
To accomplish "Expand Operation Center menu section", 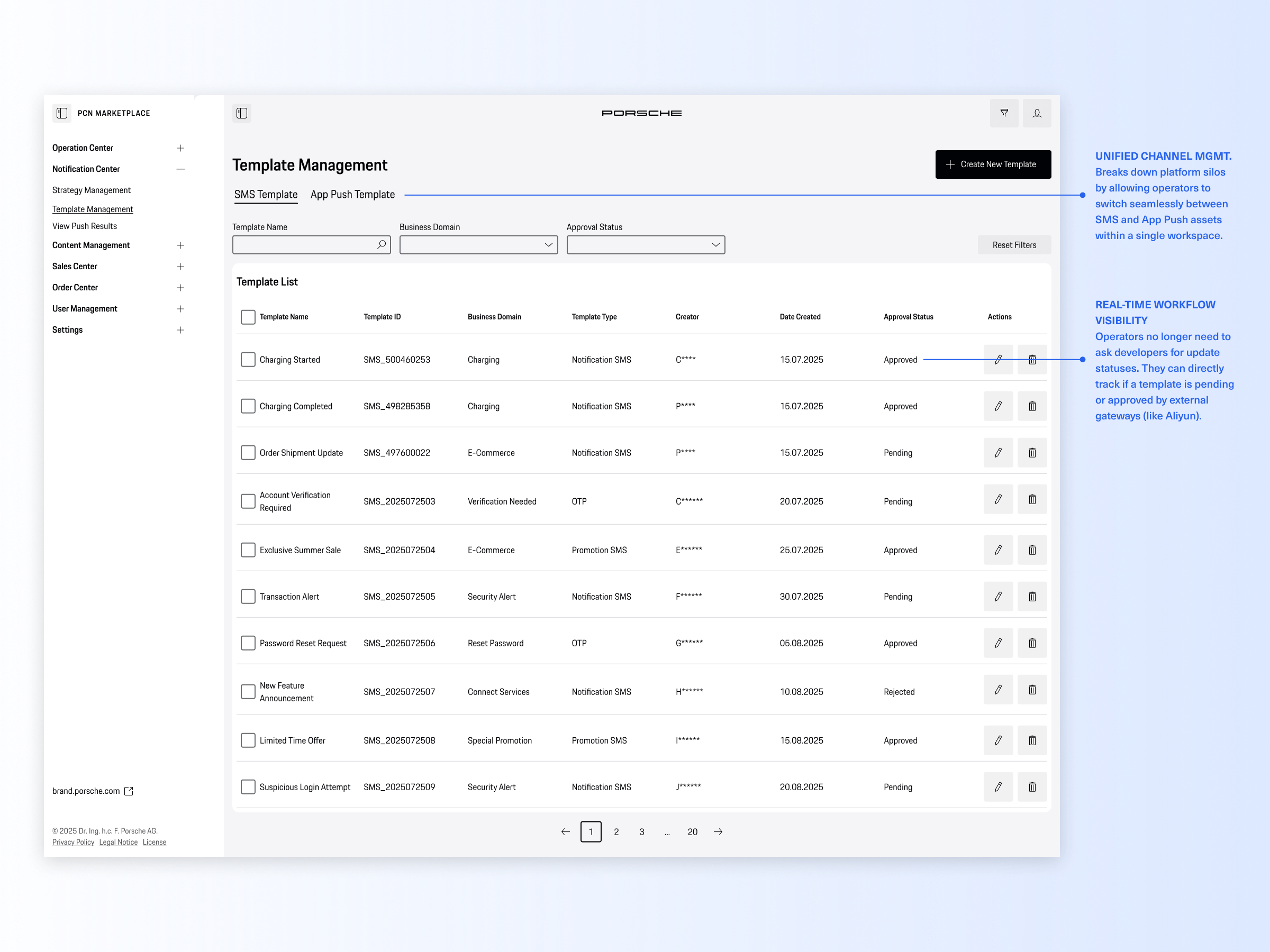I will coord(180,148).
